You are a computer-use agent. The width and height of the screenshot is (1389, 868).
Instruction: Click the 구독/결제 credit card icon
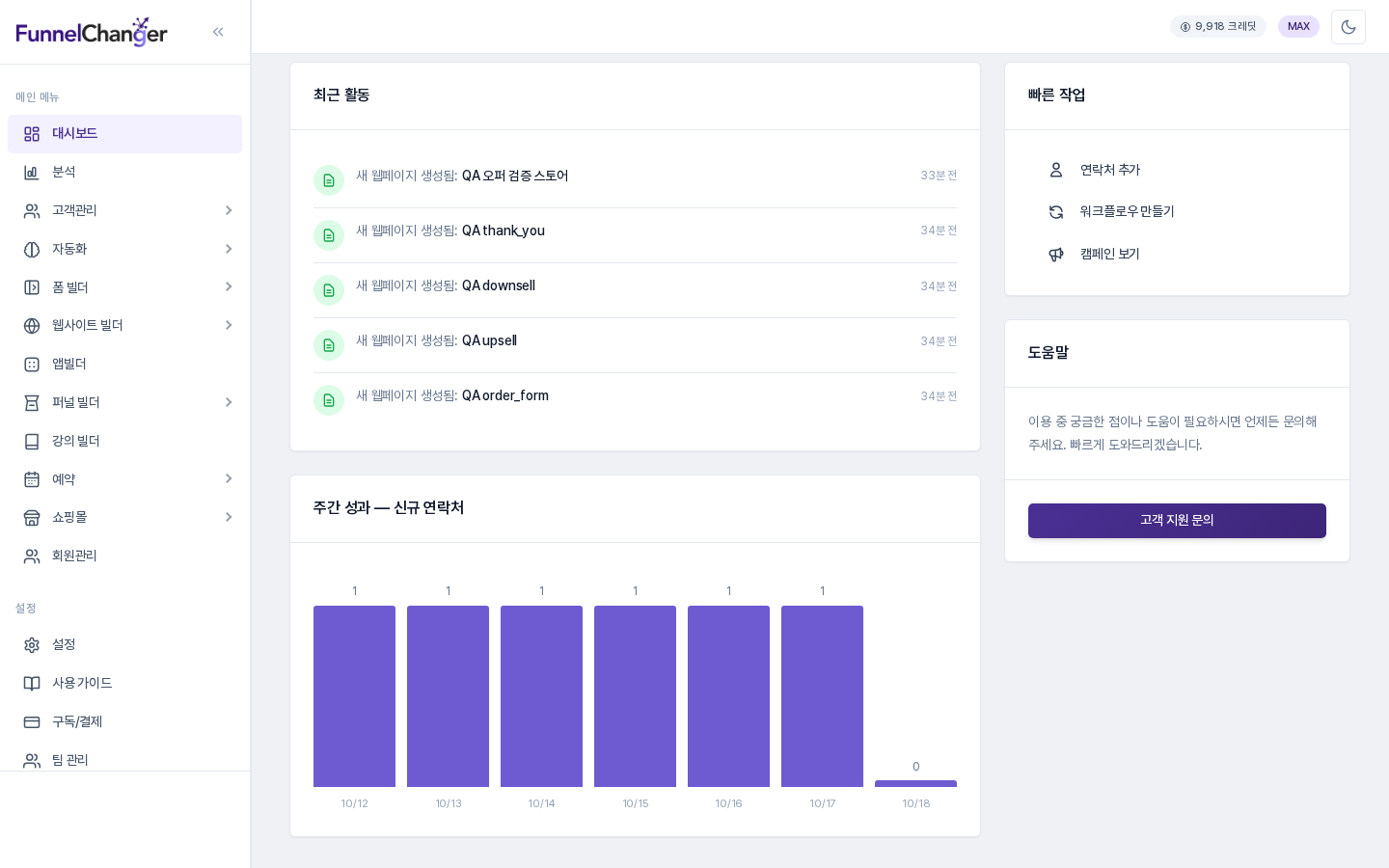[x=32, y=722]
